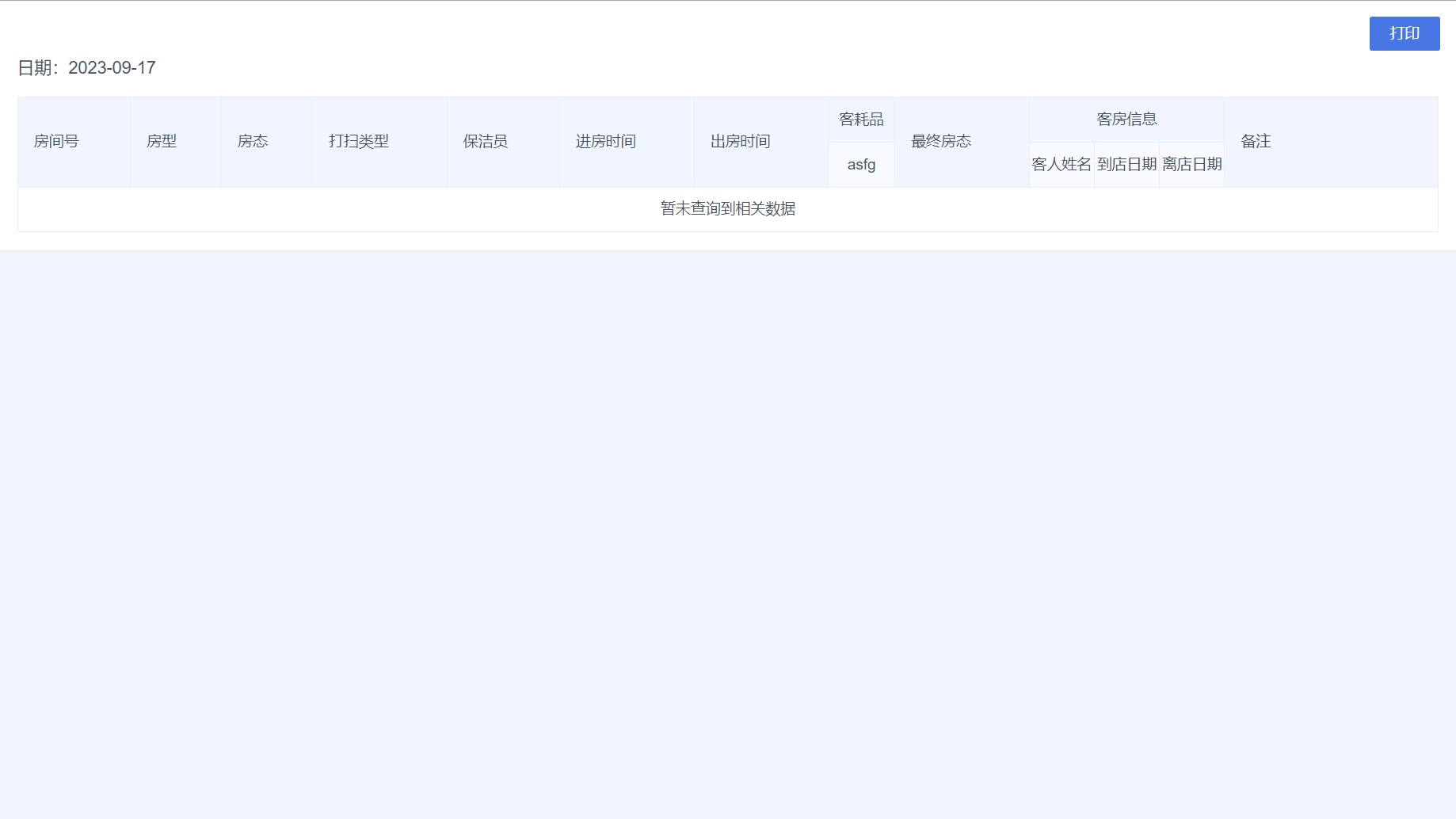Click the 进房时间 column header
Screen dimensions: 1456x819
[x=627, y=142]
